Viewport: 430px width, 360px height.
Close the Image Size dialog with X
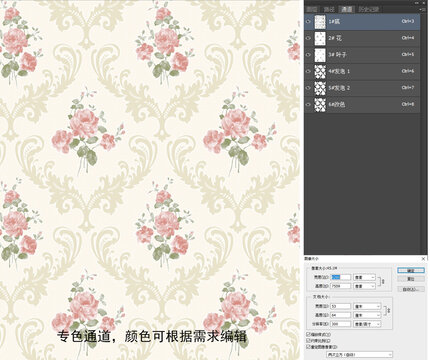(423, 259)
